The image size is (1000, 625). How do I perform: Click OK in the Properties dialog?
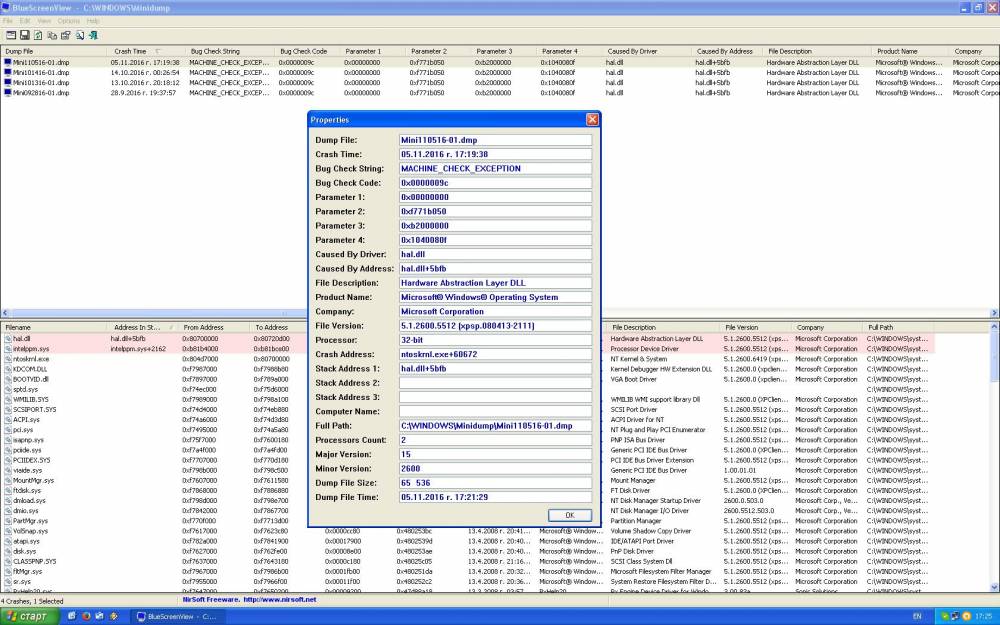[570, 515]
